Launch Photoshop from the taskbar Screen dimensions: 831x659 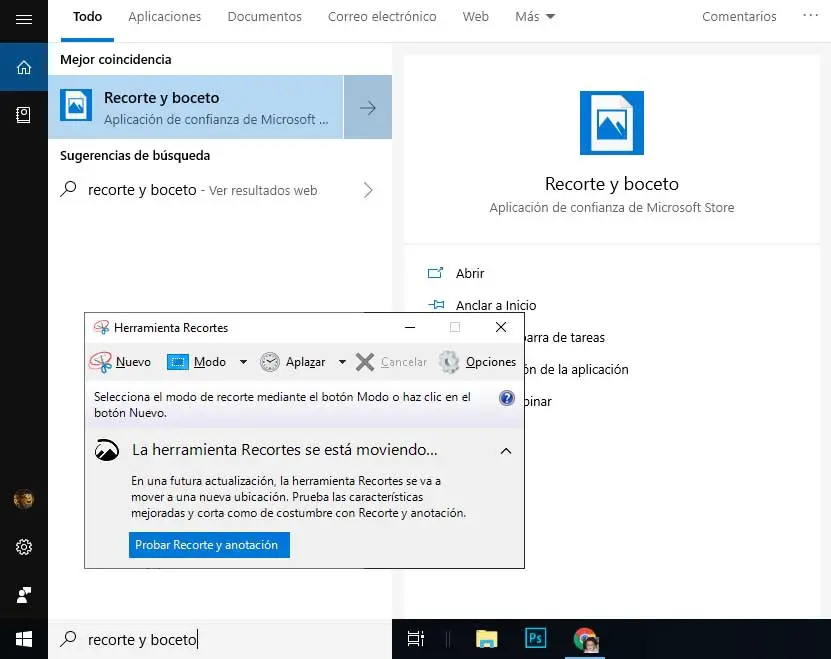pyautogui.click(x=535, y=638)
